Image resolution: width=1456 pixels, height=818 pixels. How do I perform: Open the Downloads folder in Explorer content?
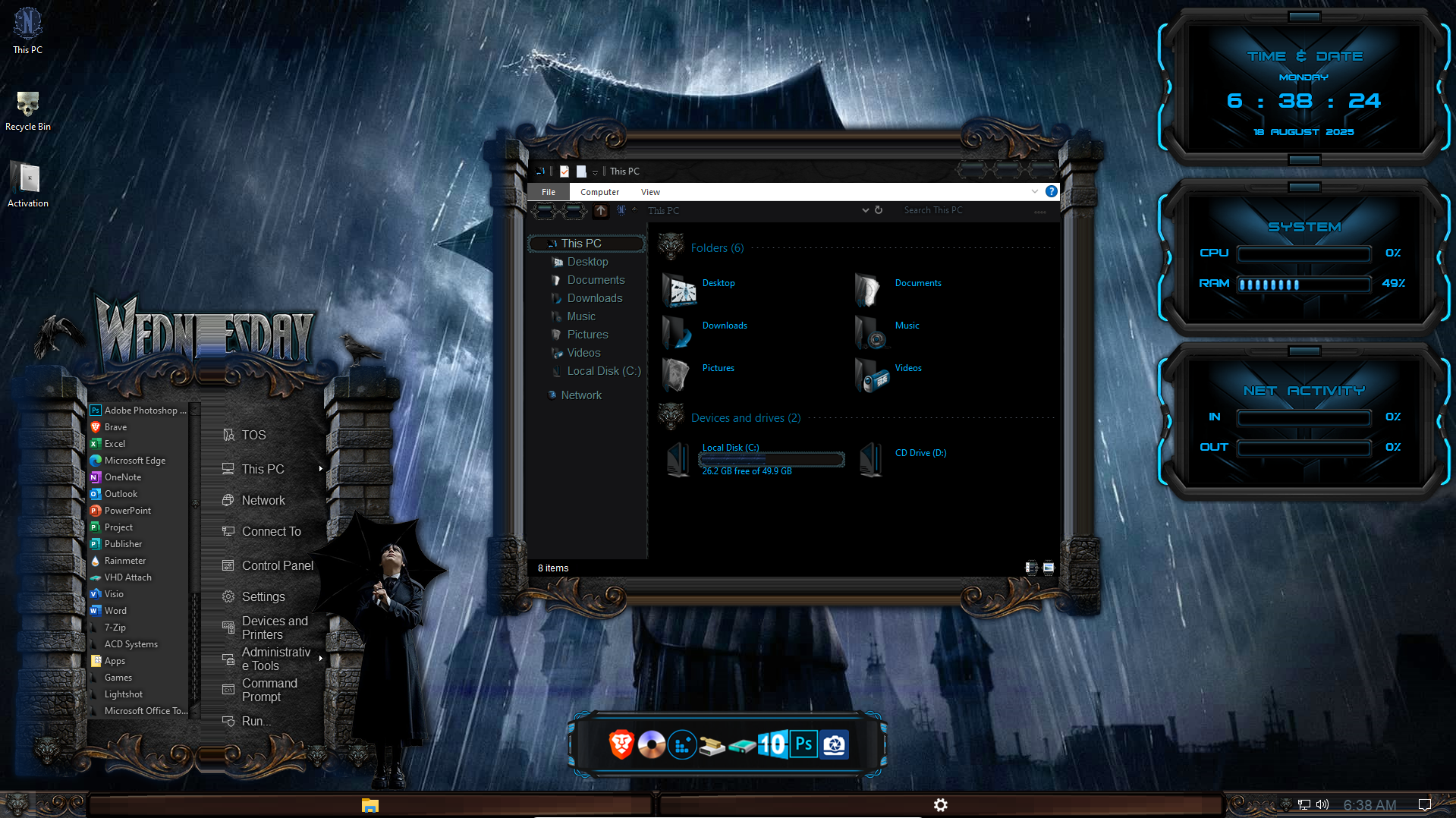(705, 332)
